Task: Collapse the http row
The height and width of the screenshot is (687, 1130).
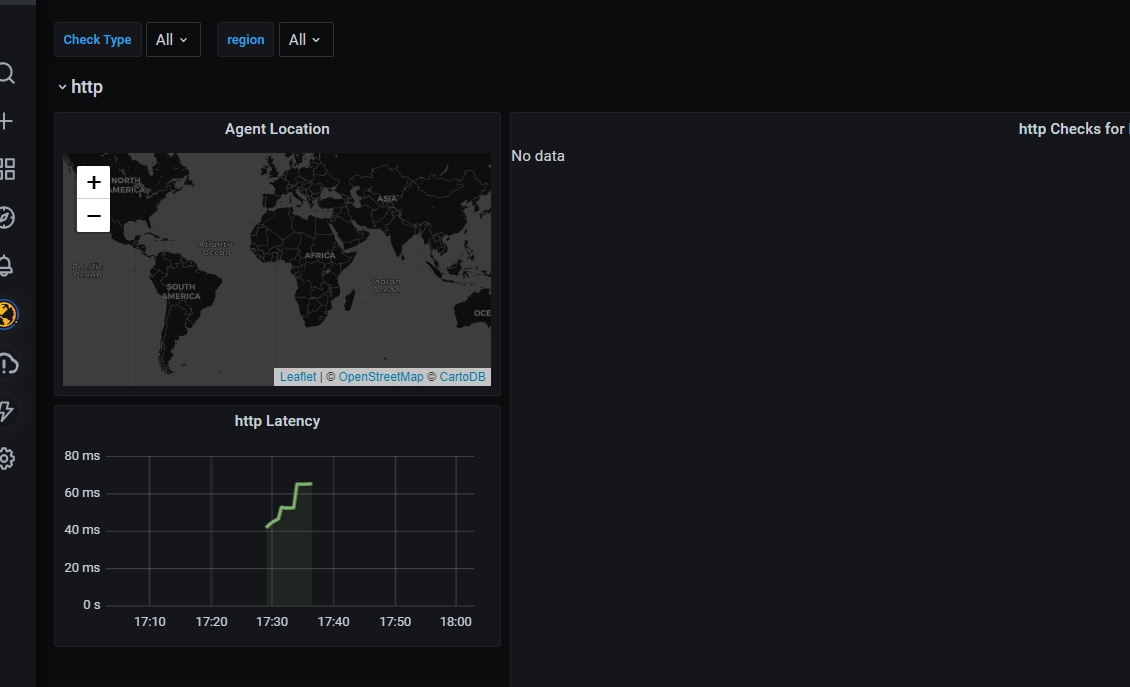Action: pos(63,87)
